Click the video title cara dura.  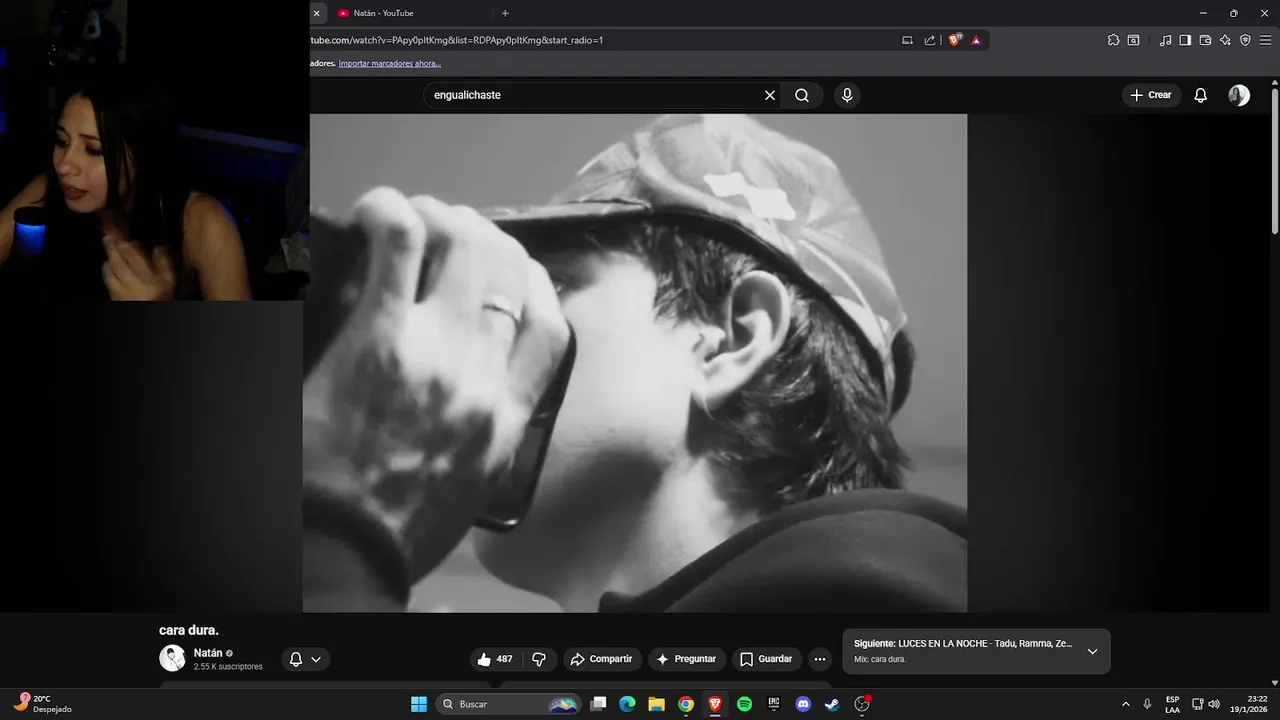(x=189, y=630)
